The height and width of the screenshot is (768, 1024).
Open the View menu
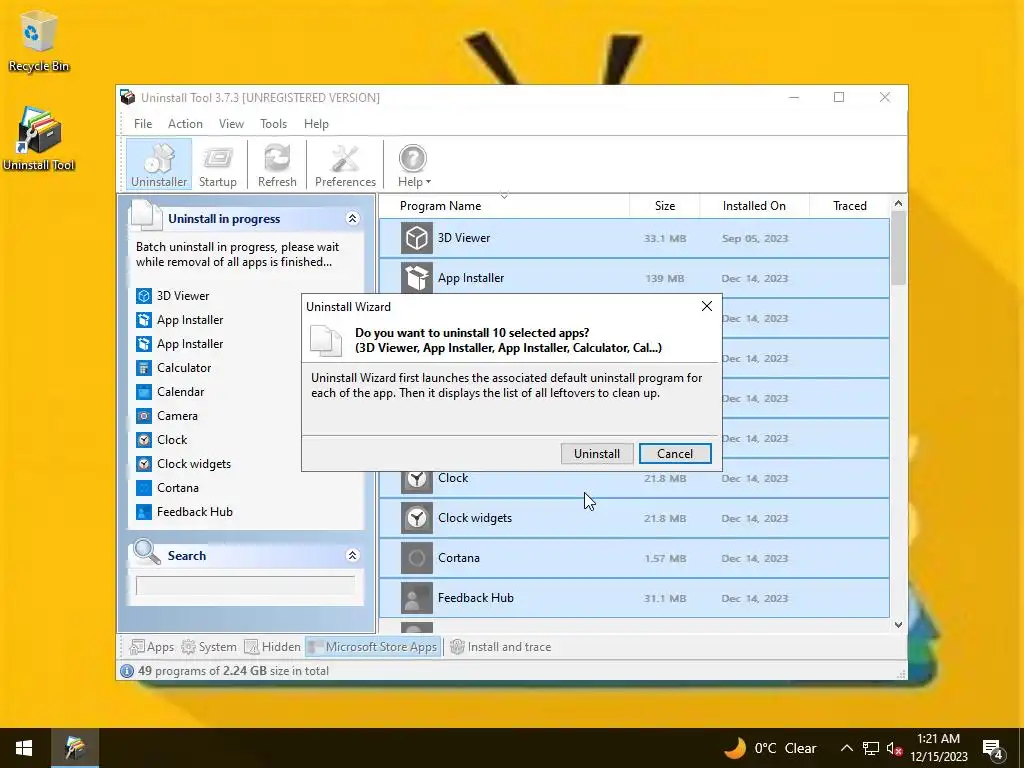231,123
